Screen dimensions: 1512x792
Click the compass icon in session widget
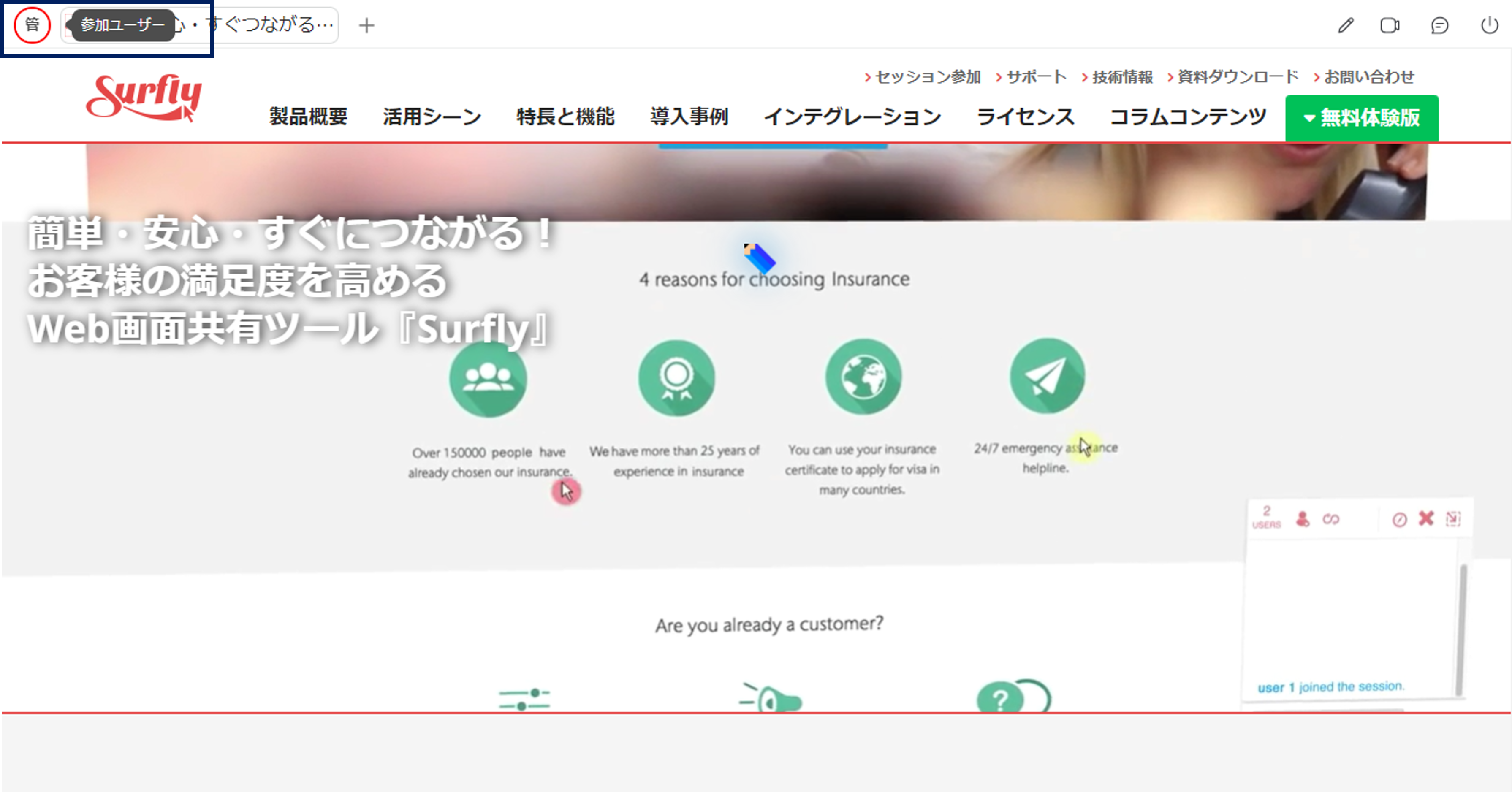[1399, 520]
